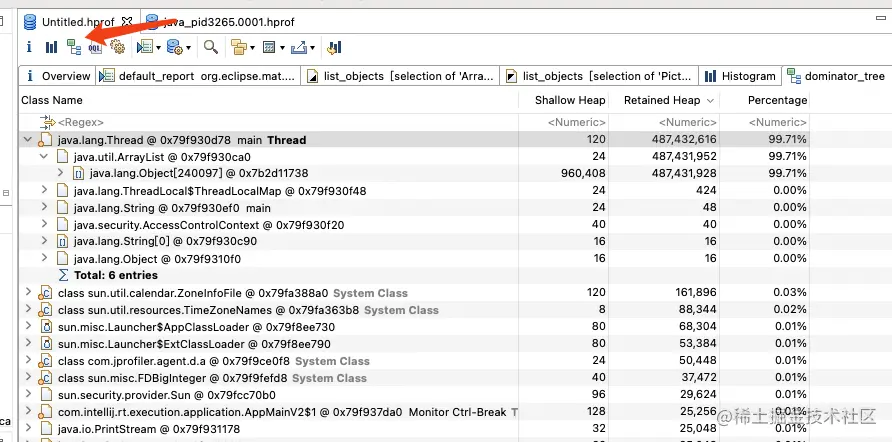Collapse the java.util.ArrayList node
This screenshot has width=892, height=442.
click(44, 156)
